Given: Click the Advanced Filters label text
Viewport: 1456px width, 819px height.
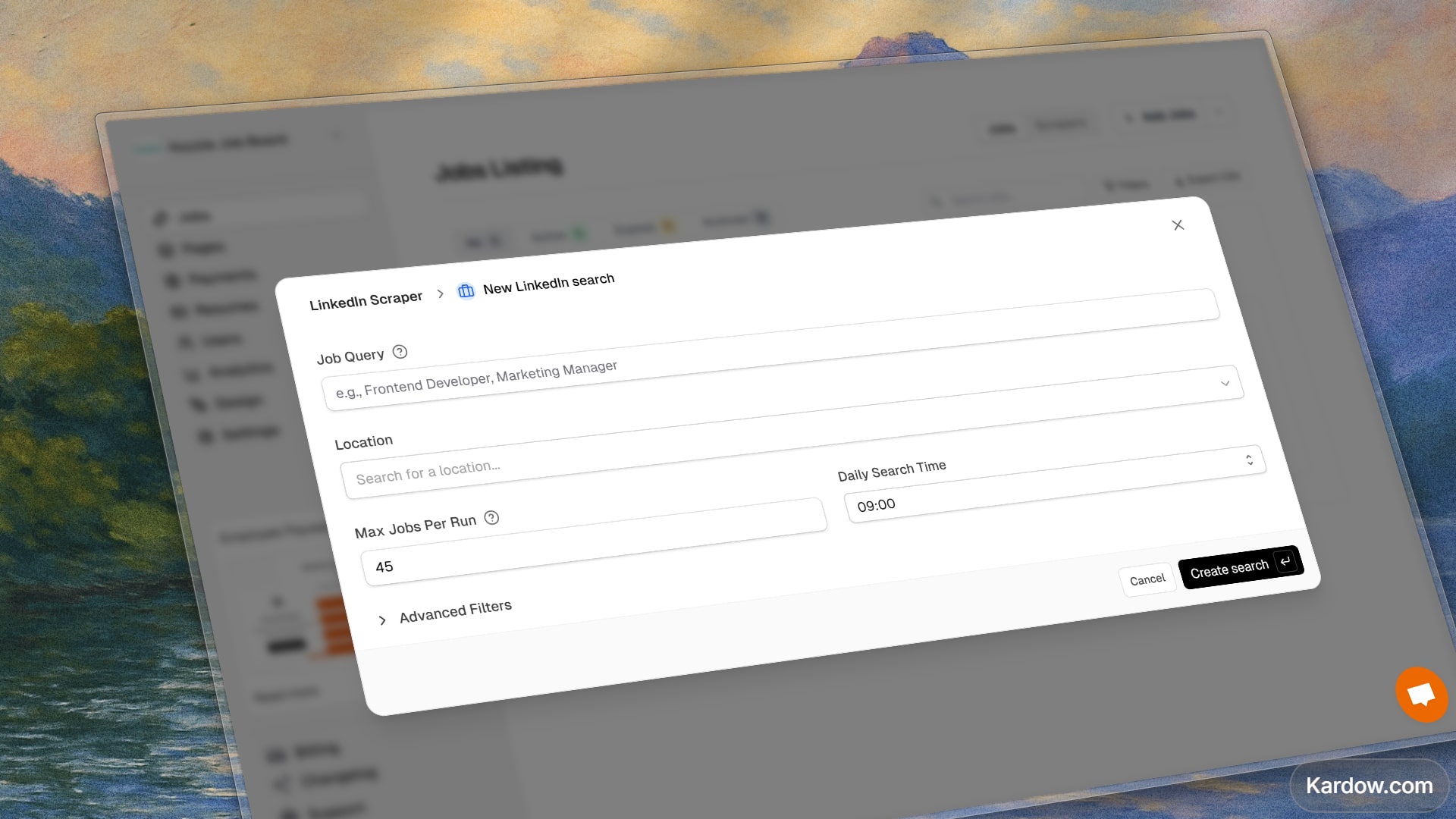Looking at the screenshot, I should pos(455,611).
